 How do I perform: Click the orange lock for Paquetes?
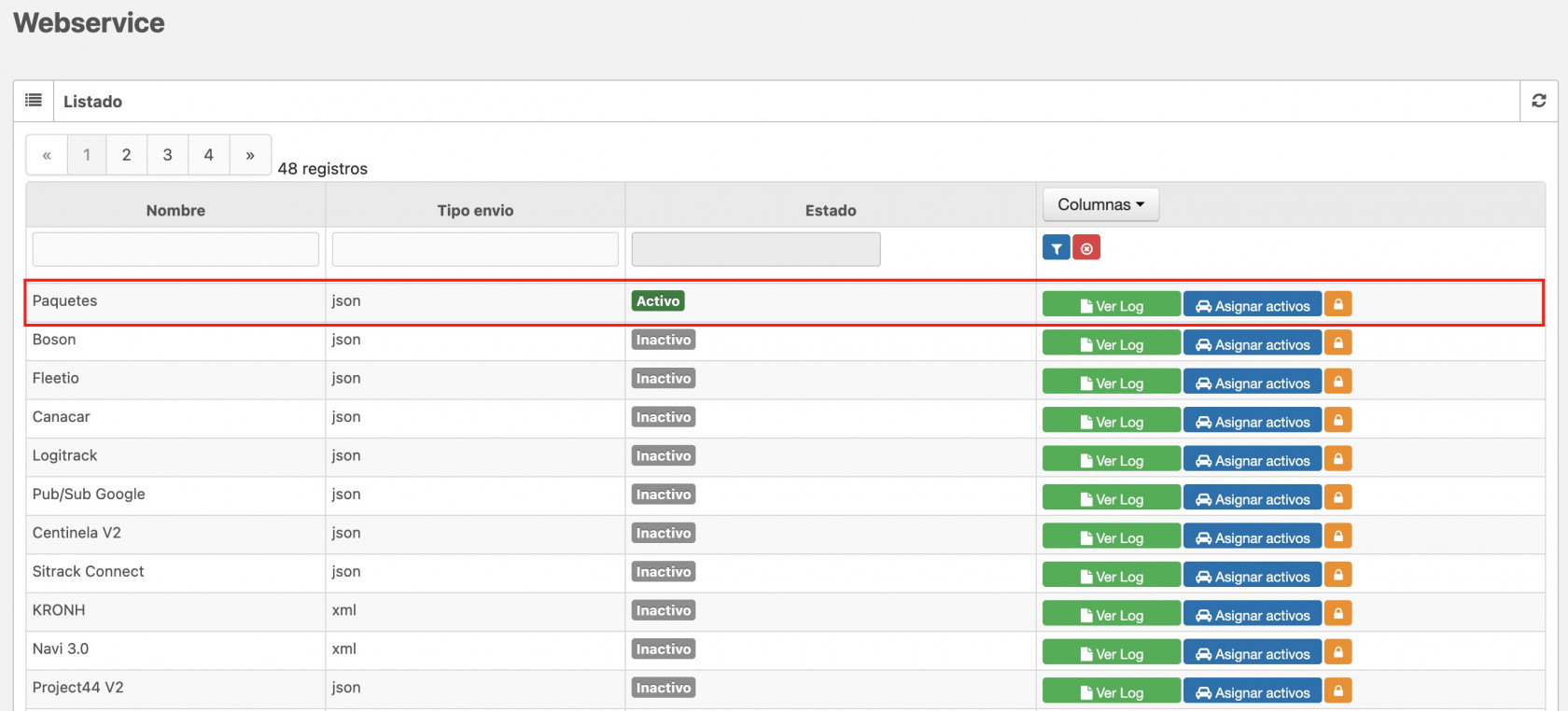click(1338, 304)
